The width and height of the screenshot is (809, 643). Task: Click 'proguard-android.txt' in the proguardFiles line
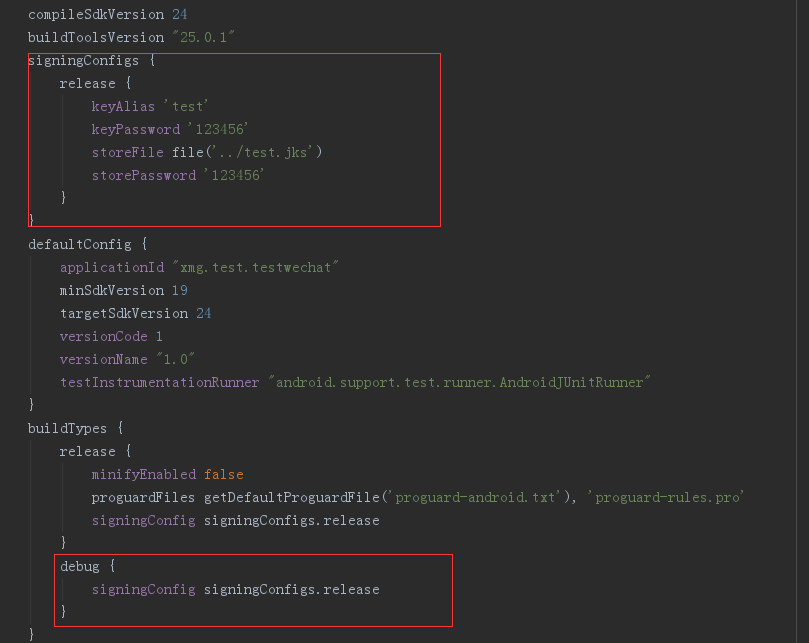[x=478, y=497]
